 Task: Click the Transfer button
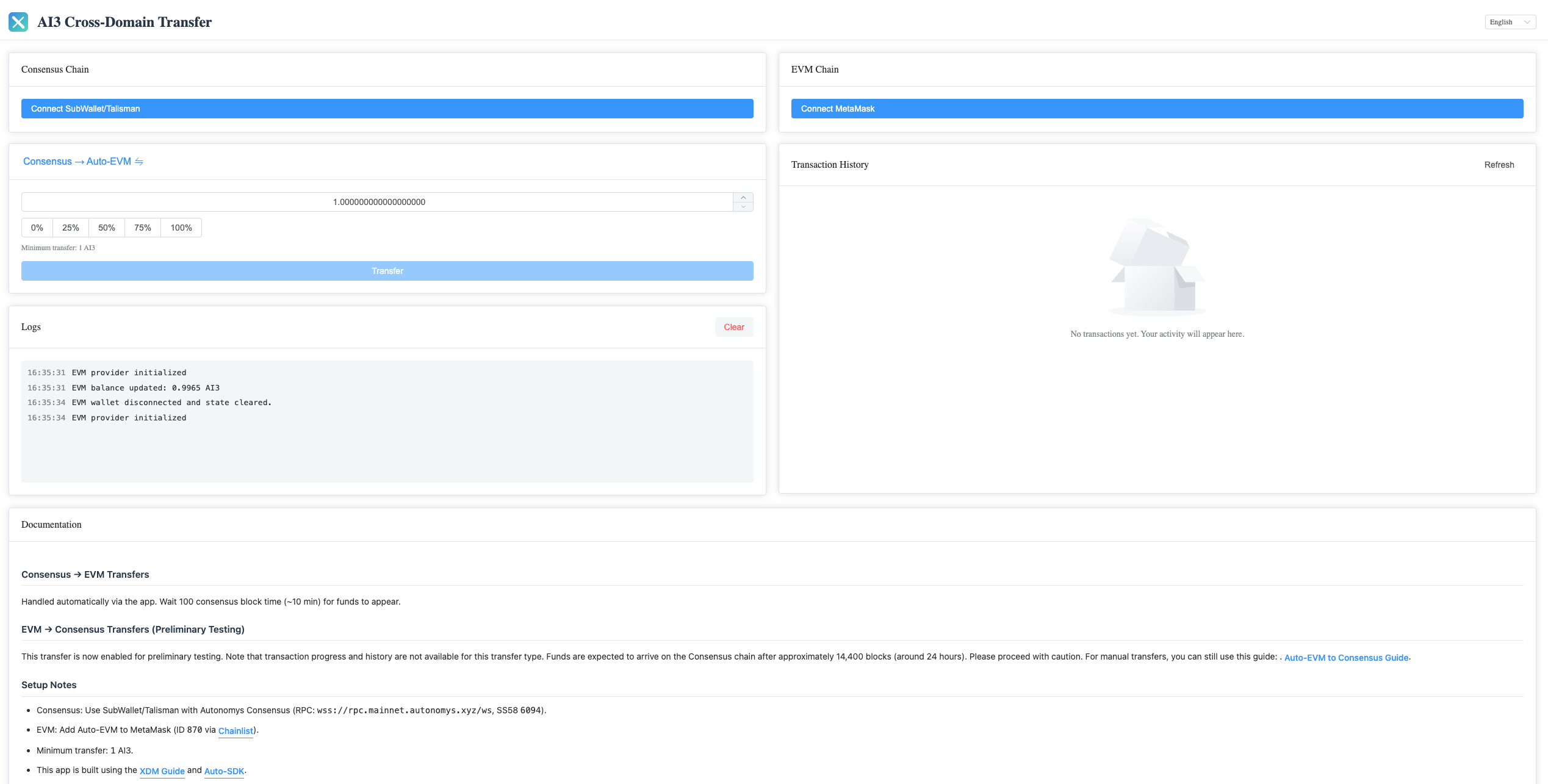click(x=387, y=271)
